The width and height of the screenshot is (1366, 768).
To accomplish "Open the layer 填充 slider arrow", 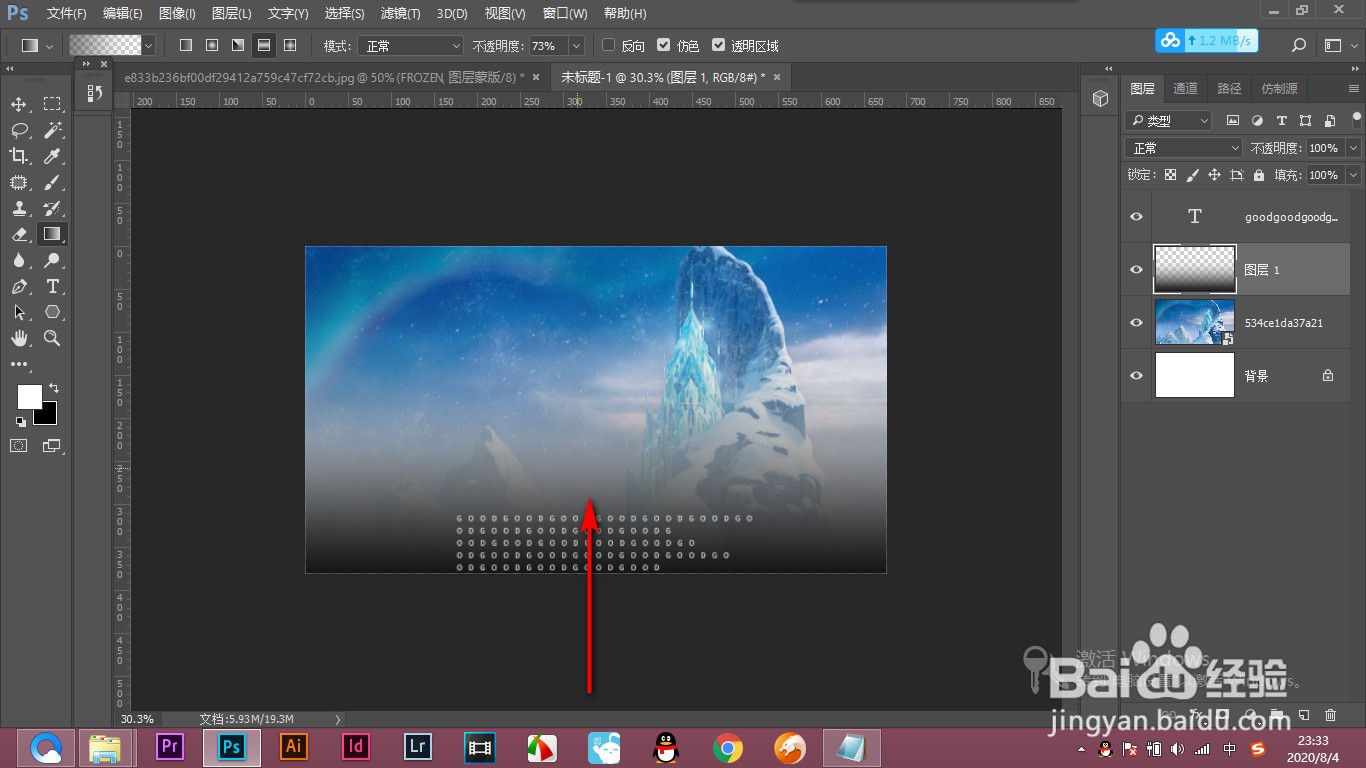I will (x=1353, y=175).
